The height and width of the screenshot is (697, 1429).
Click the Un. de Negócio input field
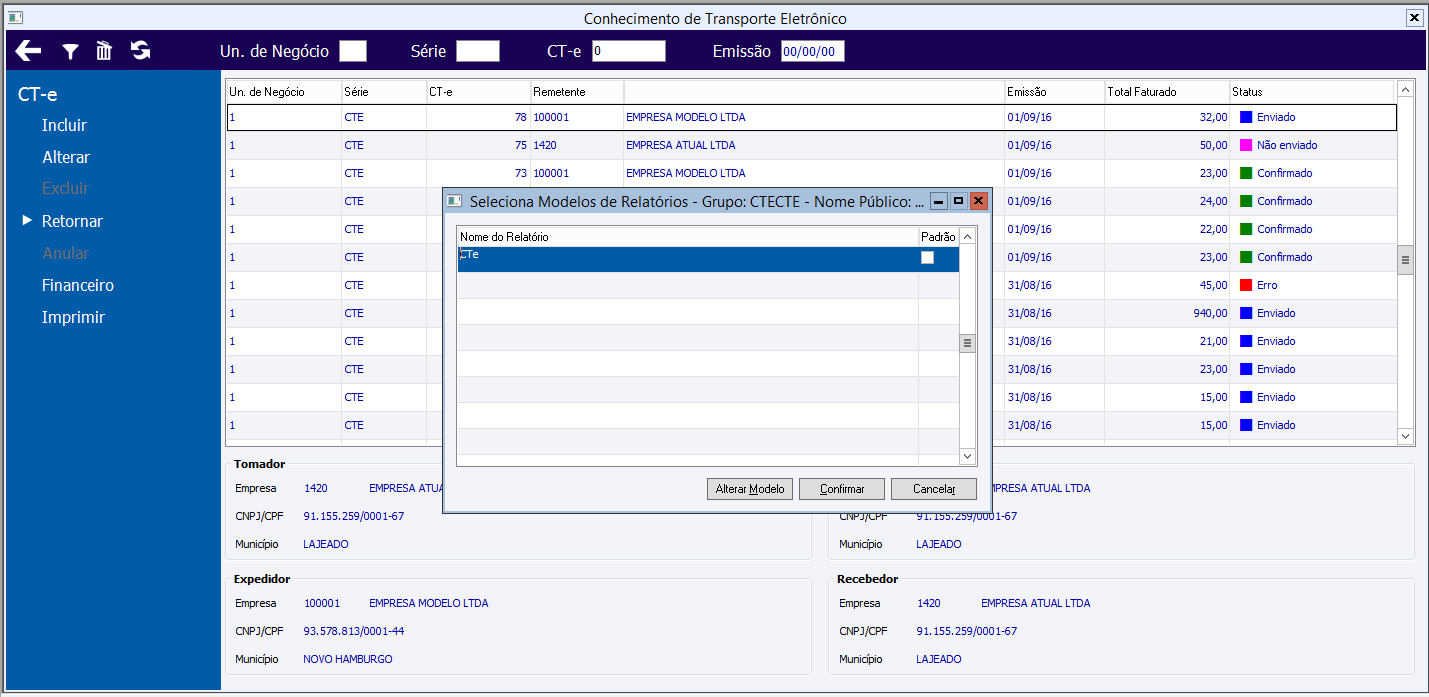click(353, 51)
